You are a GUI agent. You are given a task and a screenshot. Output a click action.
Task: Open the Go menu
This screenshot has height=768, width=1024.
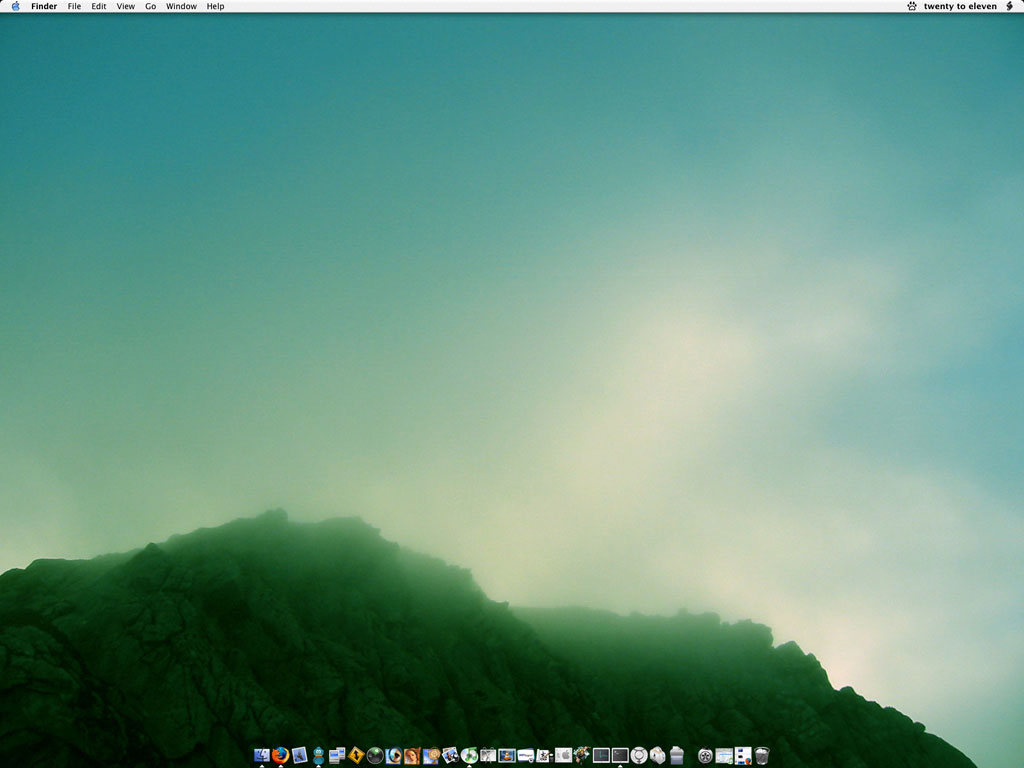pyautogui.click(x=150, y=7)
